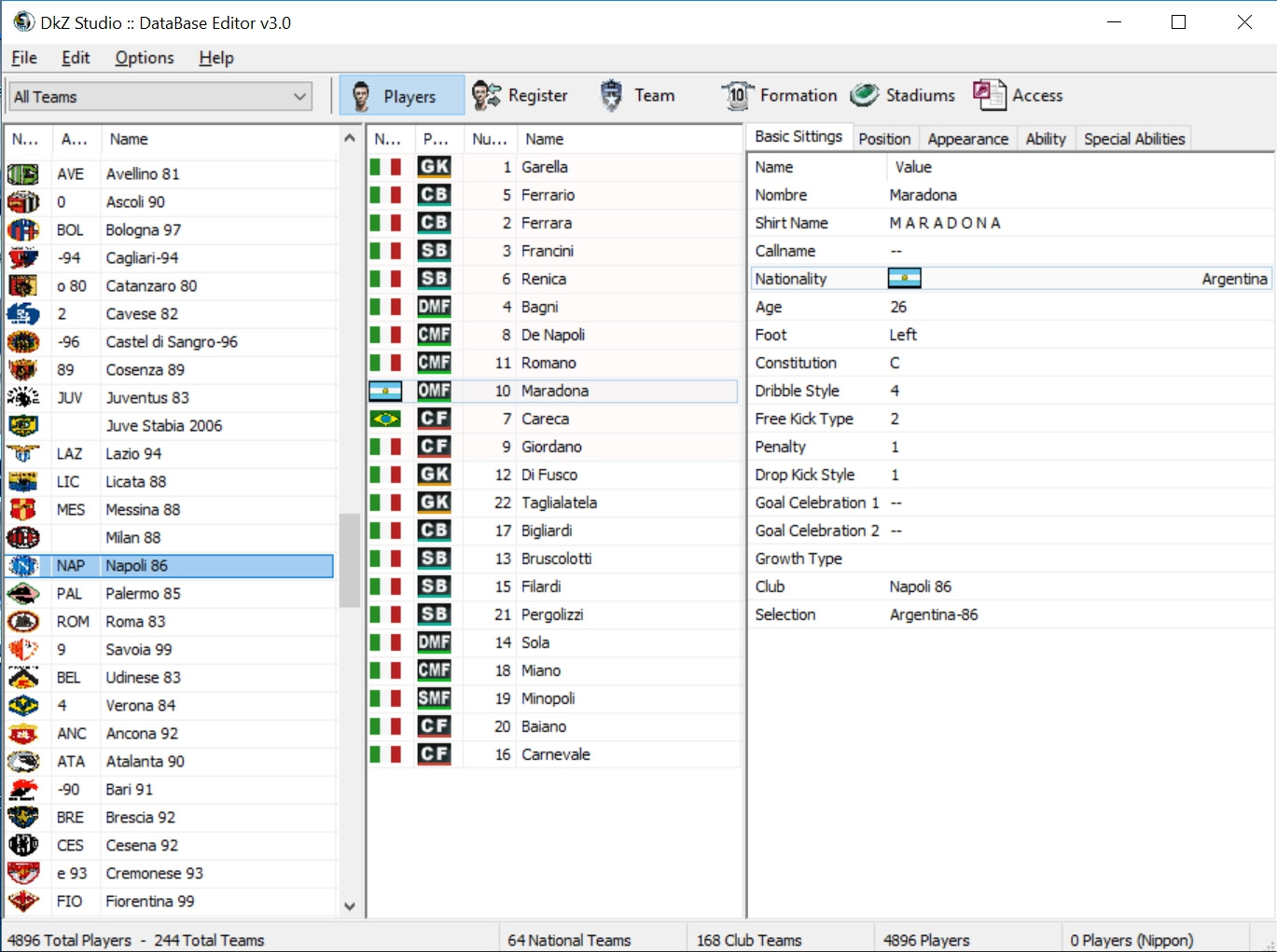Viewport: 1277px width, 952px height.
Task: Click the Avellino 81 team crest icon
Action: [x=23, y=174]
